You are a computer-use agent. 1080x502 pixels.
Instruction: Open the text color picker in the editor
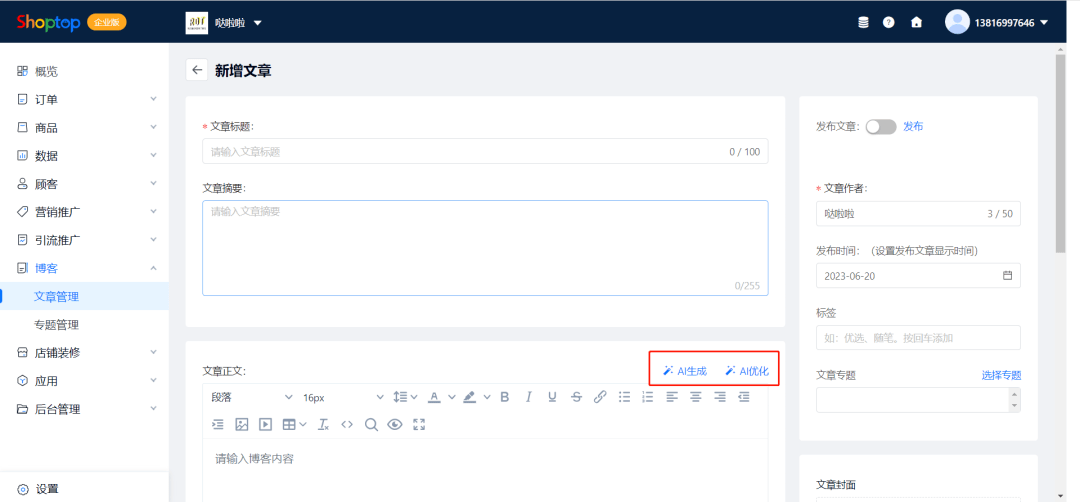coord(436,397)
